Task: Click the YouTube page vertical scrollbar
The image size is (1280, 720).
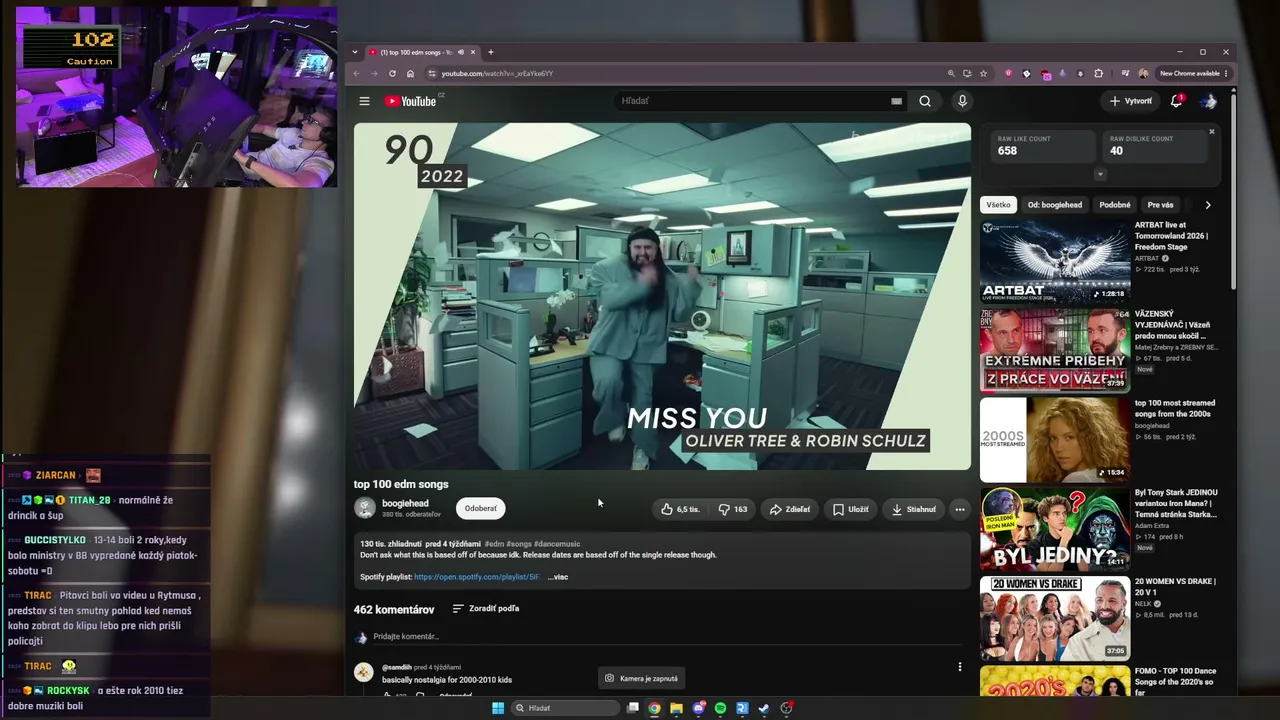Action: coord(1233,190)
